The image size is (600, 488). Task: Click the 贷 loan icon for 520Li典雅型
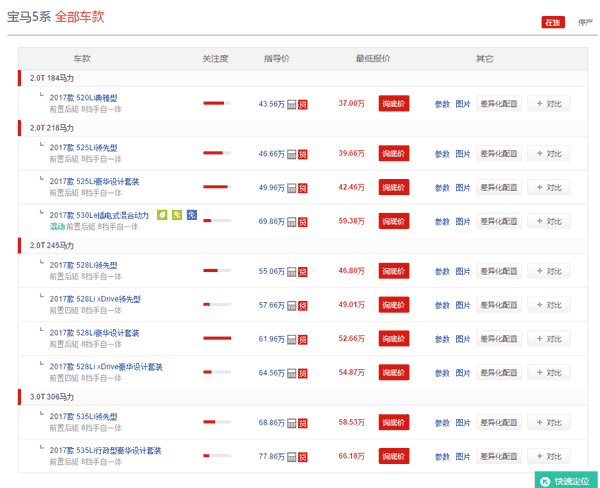click(303, 104)
